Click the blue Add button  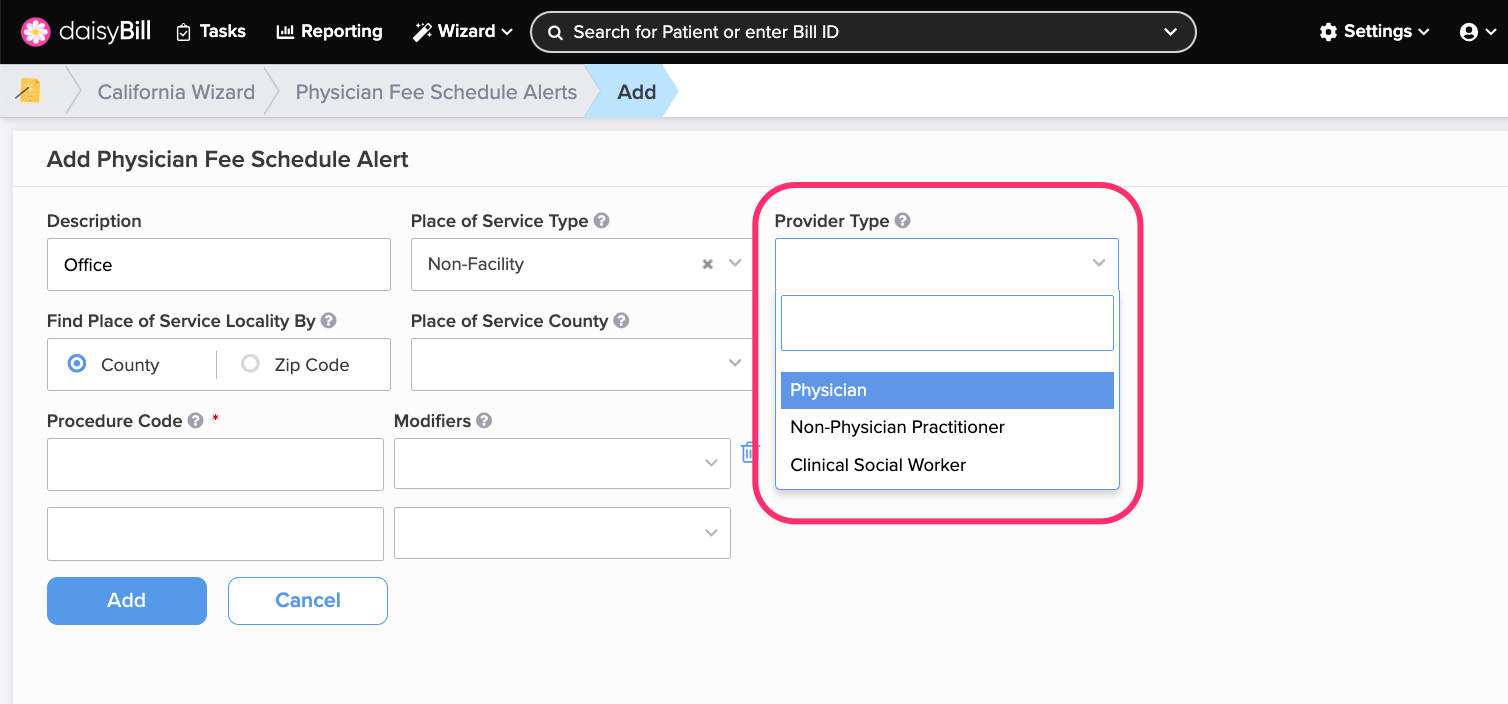(x=127, y=601)
